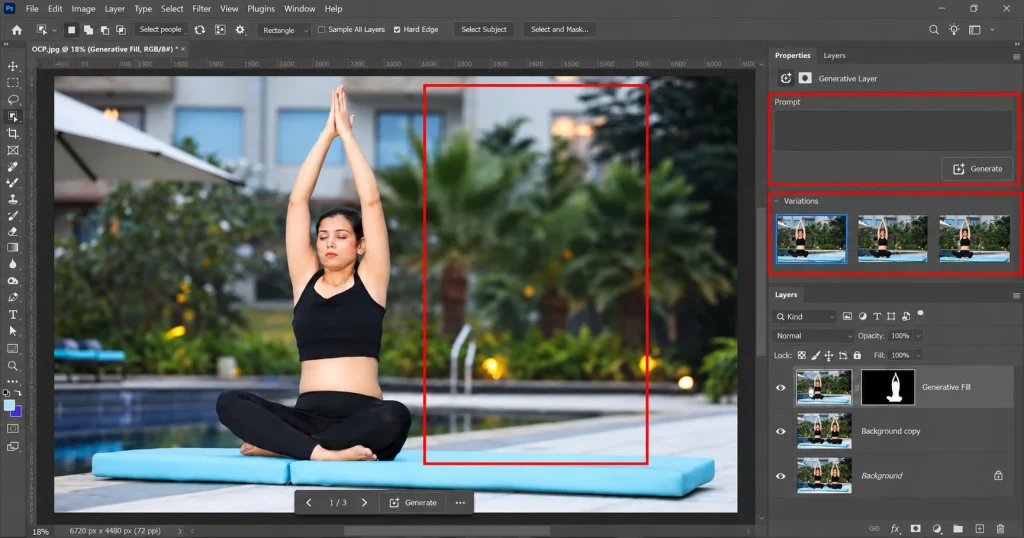Select the Pen tool
This screenshot has height=538, width=1024.
pyautogui.click(x=13, y=298)
